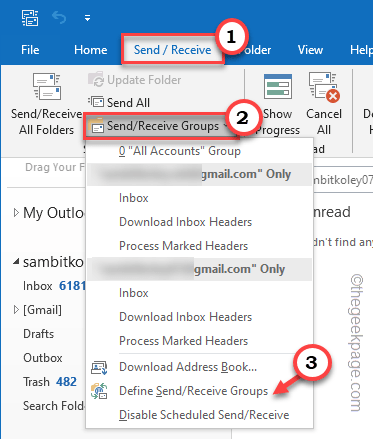
Task: Choose the second gmail.com Only account
Action: (199, 269)
